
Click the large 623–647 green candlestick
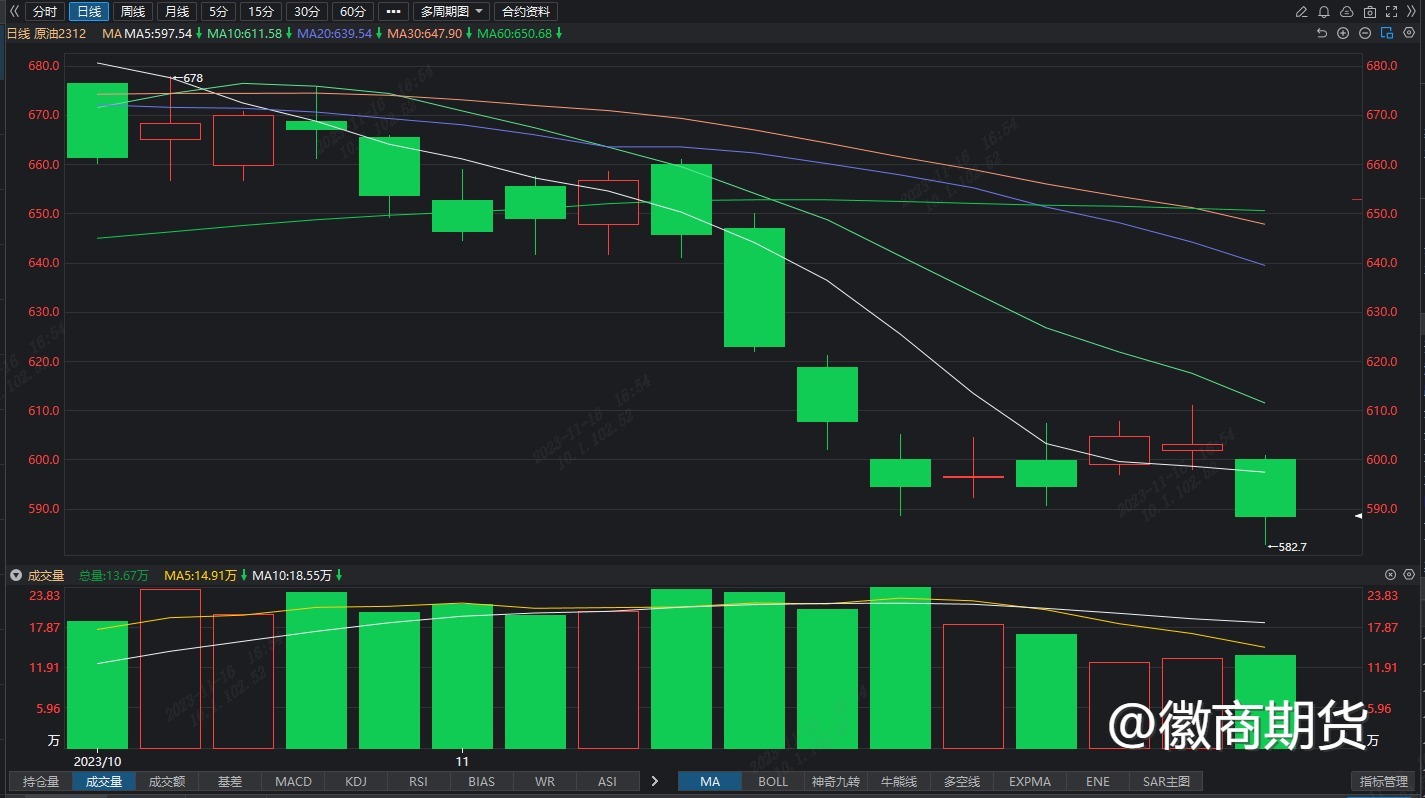pyautogui.click(x=755, y=287)
